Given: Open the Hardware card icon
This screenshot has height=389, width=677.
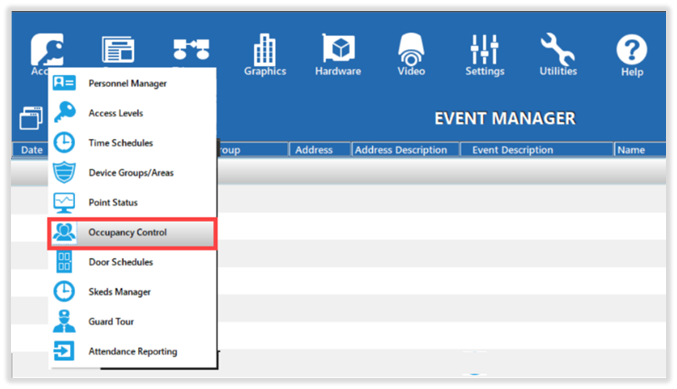Looking at the screenshot, I should [338, 48].
